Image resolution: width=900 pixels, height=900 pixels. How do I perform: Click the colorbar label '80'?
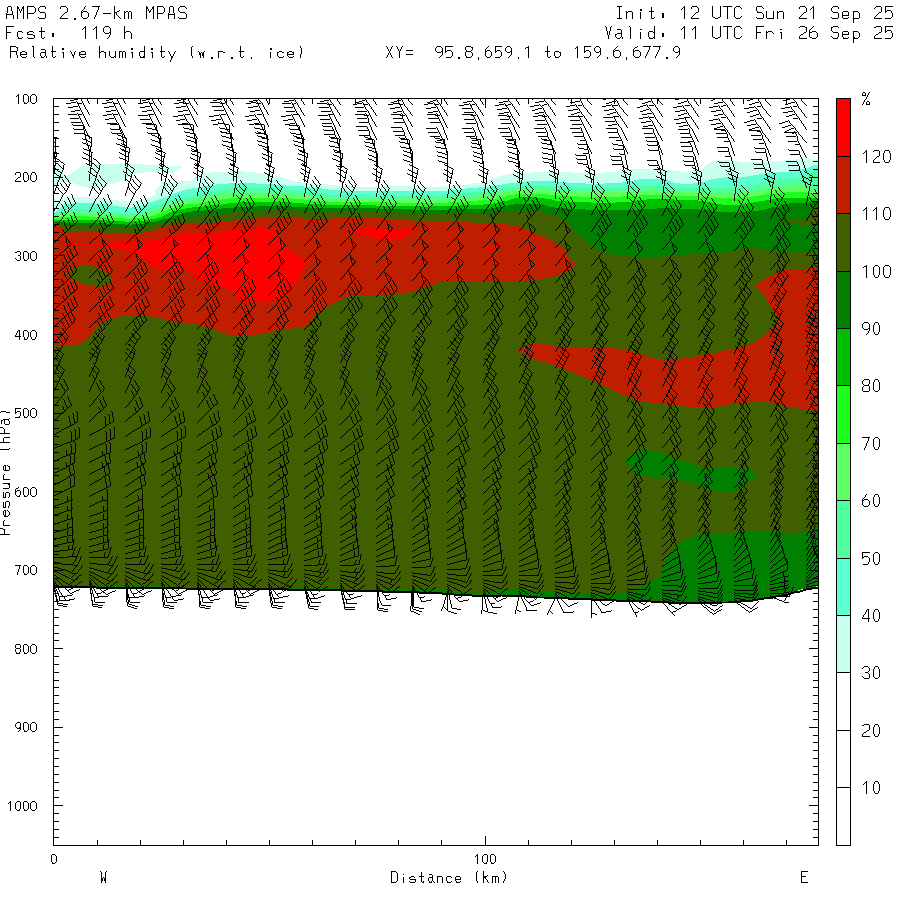click(x=871, y=386)
